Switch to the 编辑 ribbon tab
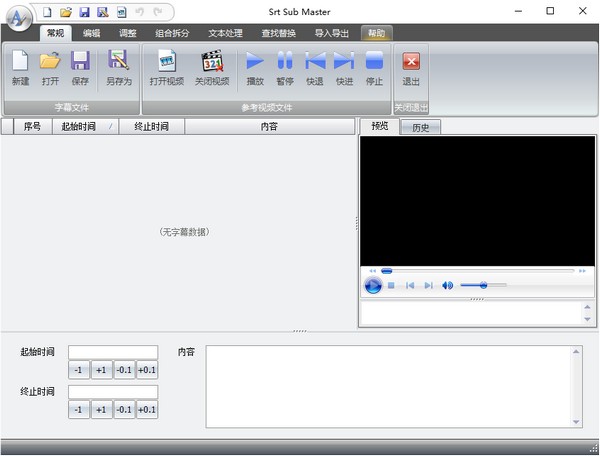The height and width of the screenshot is (456, 600). coord(91,33)
